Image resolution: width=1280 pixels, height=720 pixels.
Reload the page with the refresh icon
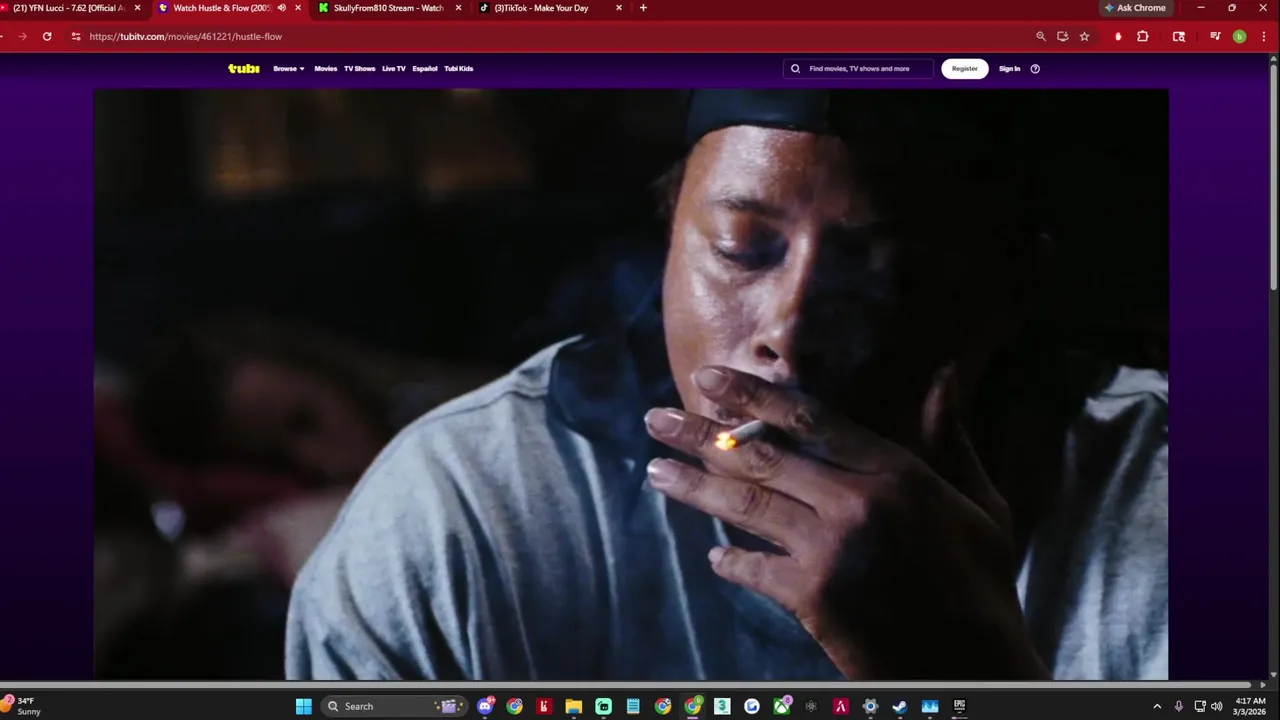pos(47,36)
